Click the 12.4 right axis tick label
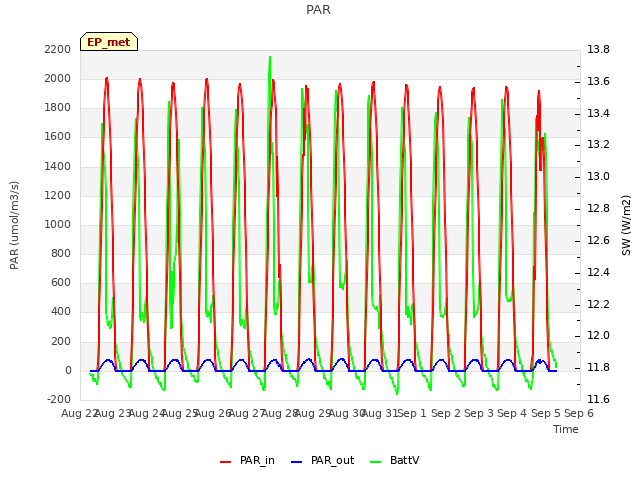 click(x=598, y=272)
